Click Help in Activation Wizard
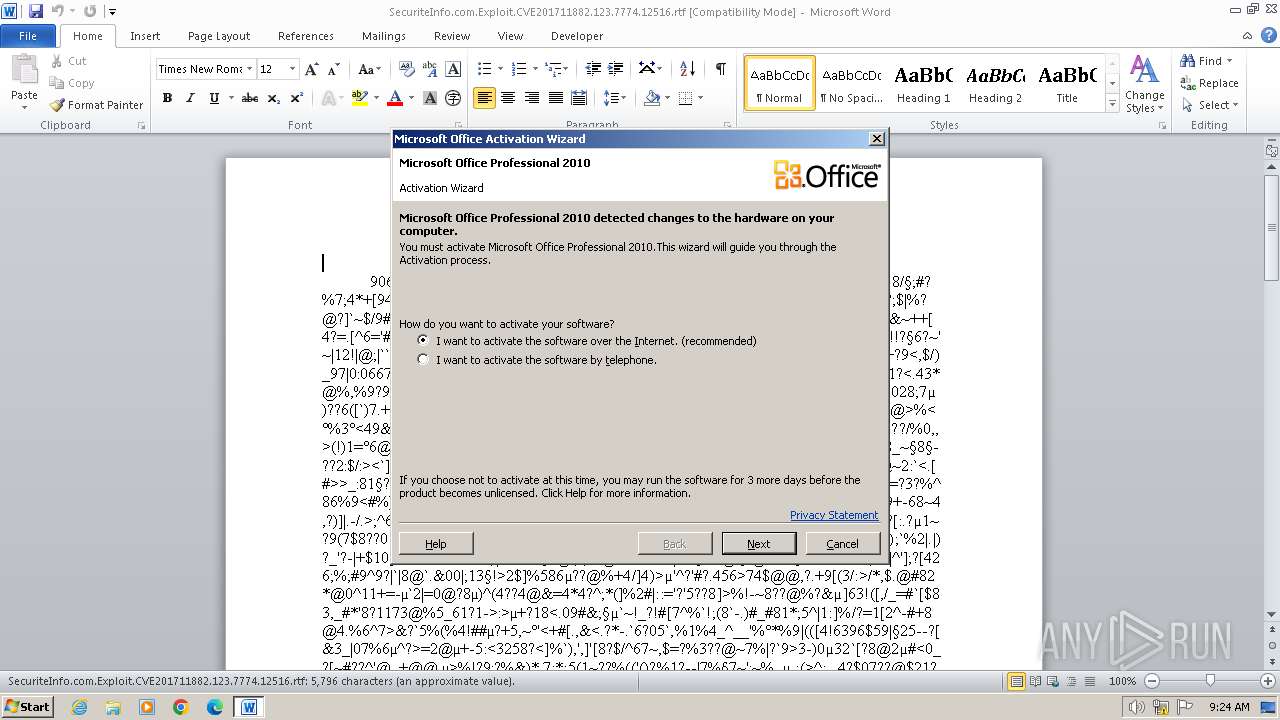The image size is (1280, 720). click(436, 543)
